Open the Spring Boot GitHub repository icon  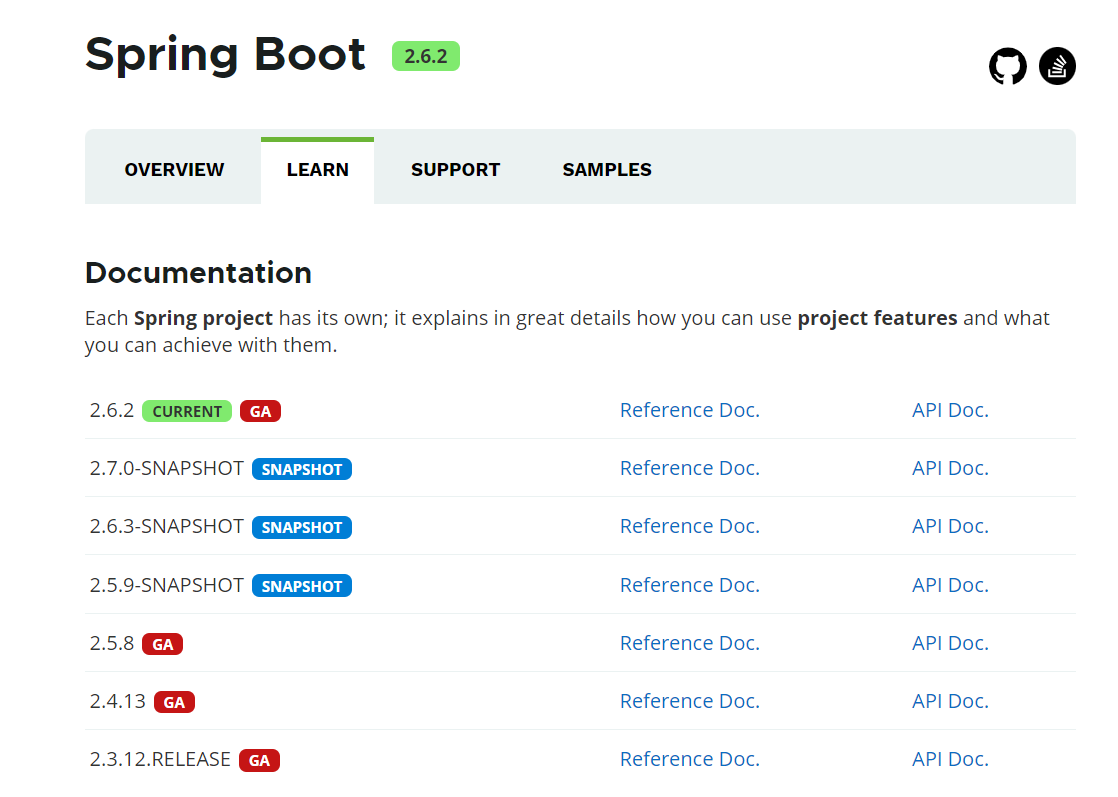(x=1007, y=67)
